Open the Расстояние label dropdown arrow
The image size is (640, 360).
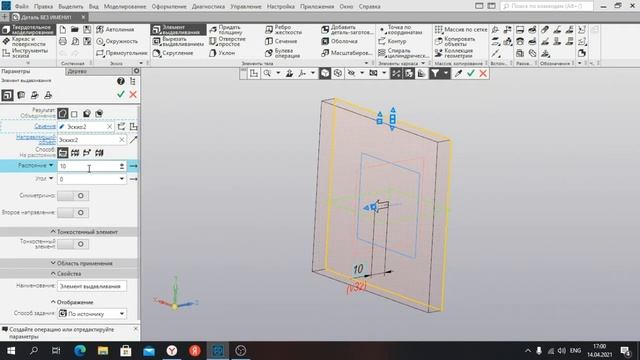click(51, 165)
